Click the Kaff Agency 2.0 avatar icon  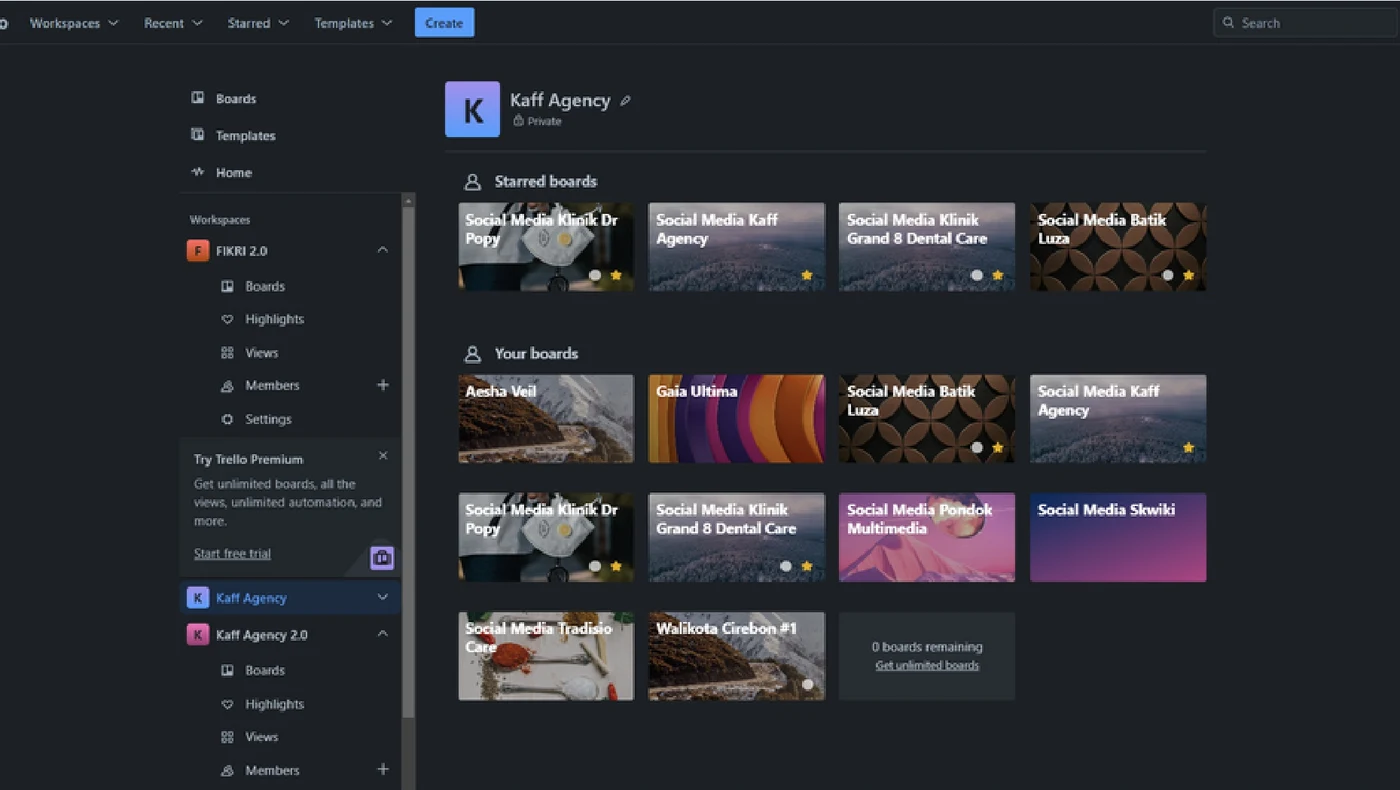pyautogui.click(x=198, y=634)
